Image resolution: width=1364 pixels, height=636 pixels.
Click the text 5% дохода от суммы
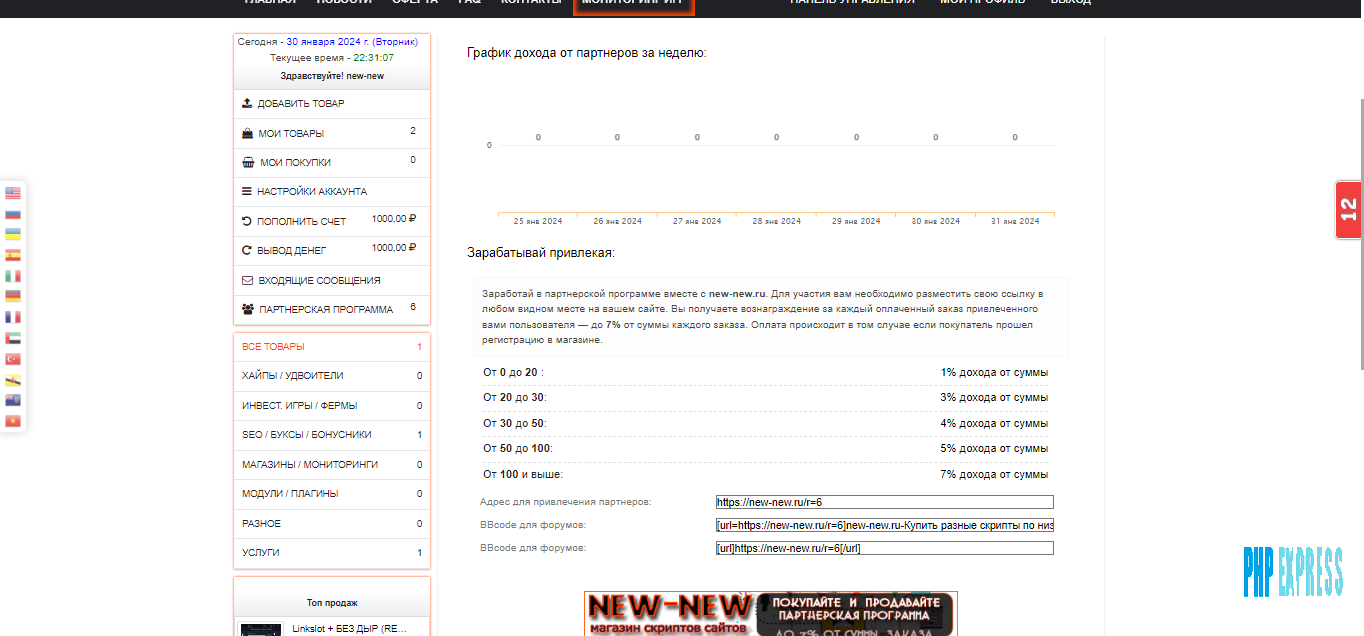(994, 449)
